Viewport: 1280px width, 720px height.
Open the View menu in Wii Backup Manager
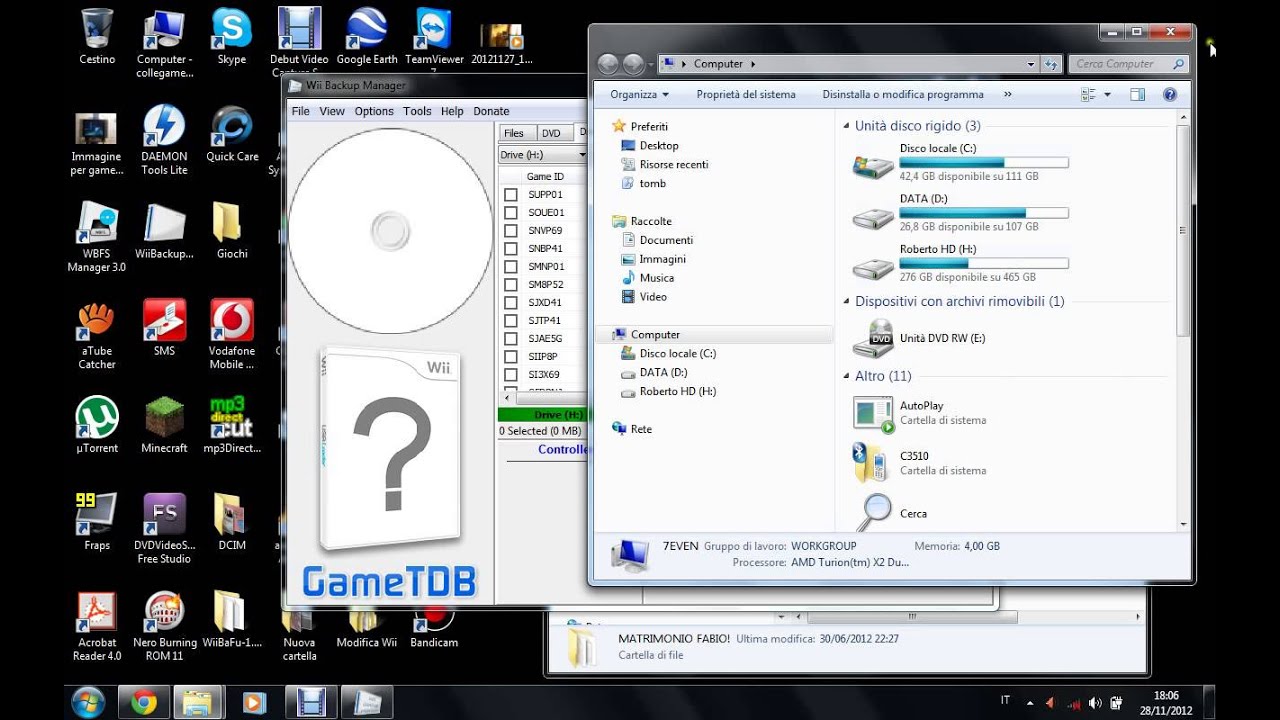point(332,111)
